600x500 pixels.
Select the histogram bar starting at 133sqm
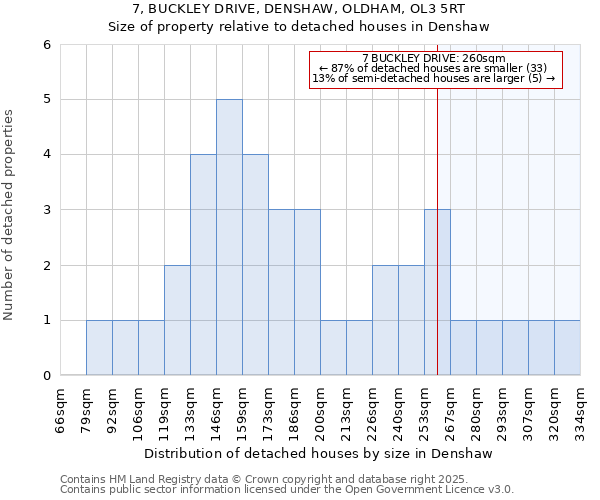tap(203, 265)
